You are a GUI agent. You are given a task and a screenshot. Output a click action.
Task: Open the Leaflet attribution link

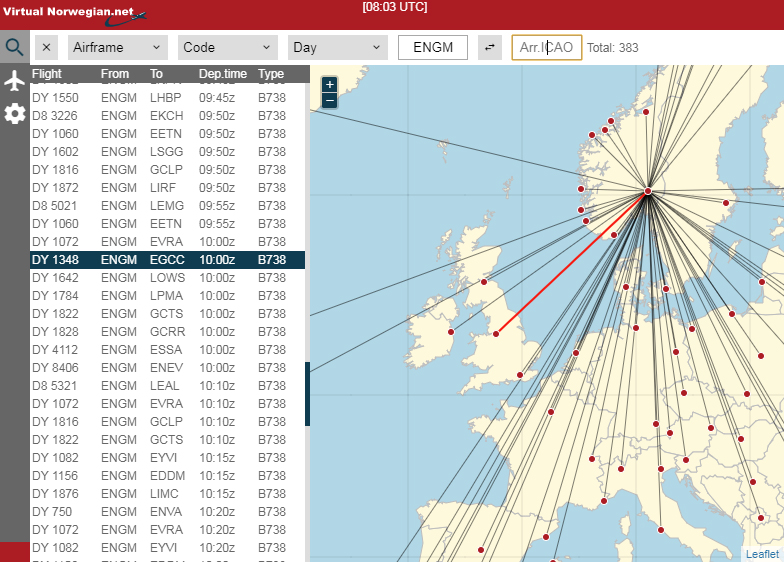[762, 554]
